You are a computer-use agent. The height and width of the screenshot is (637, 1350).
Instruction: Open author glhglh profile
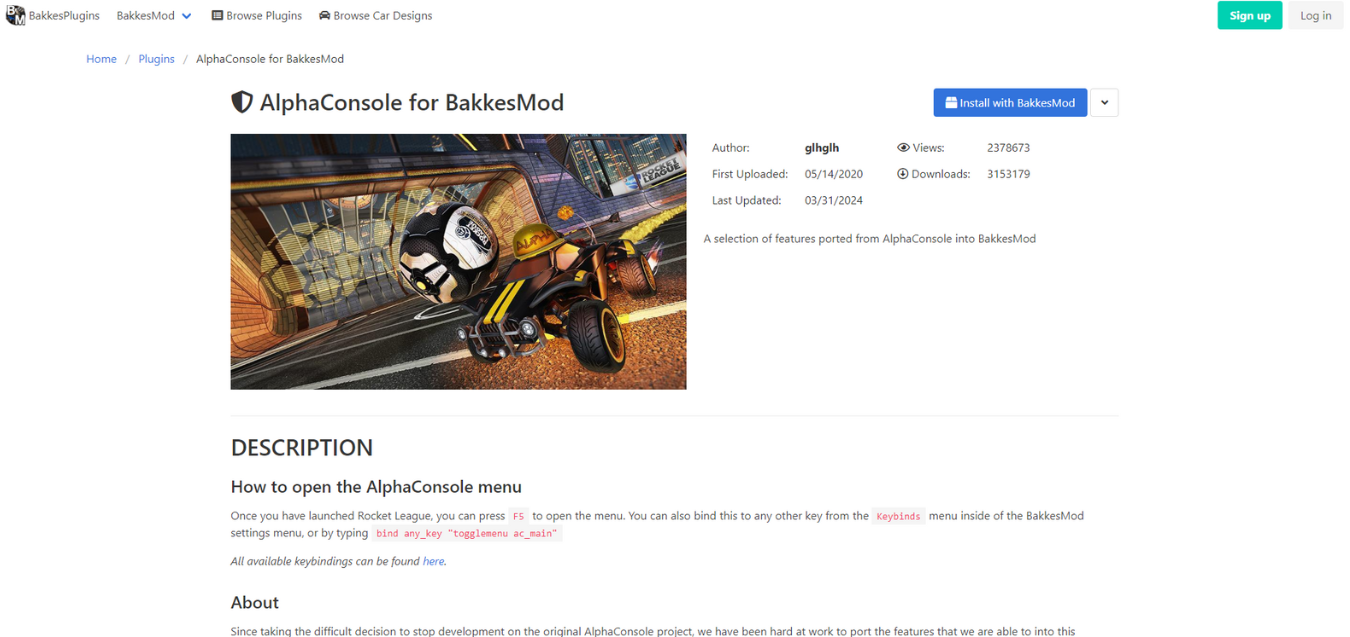click(x=822, y=148)
